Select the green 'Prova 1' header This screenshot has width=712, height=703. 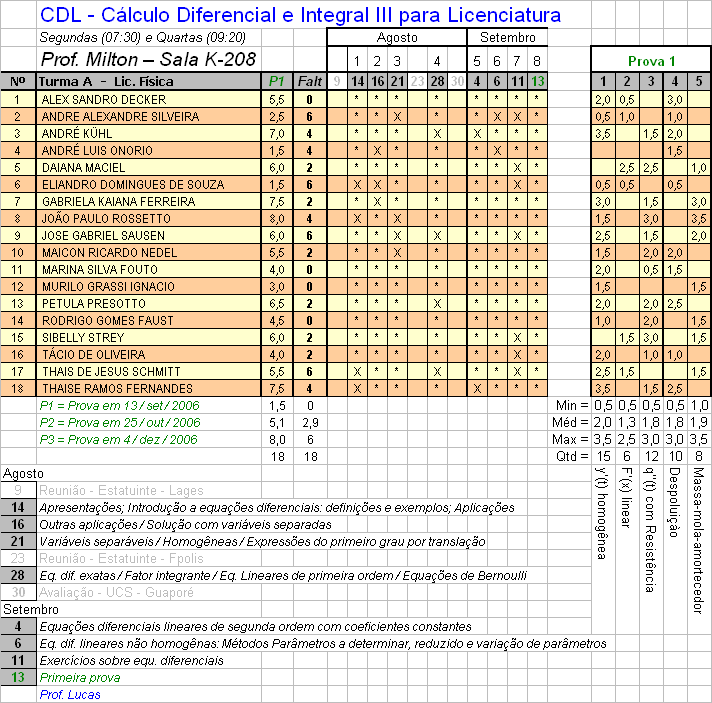tap(651, 61)
